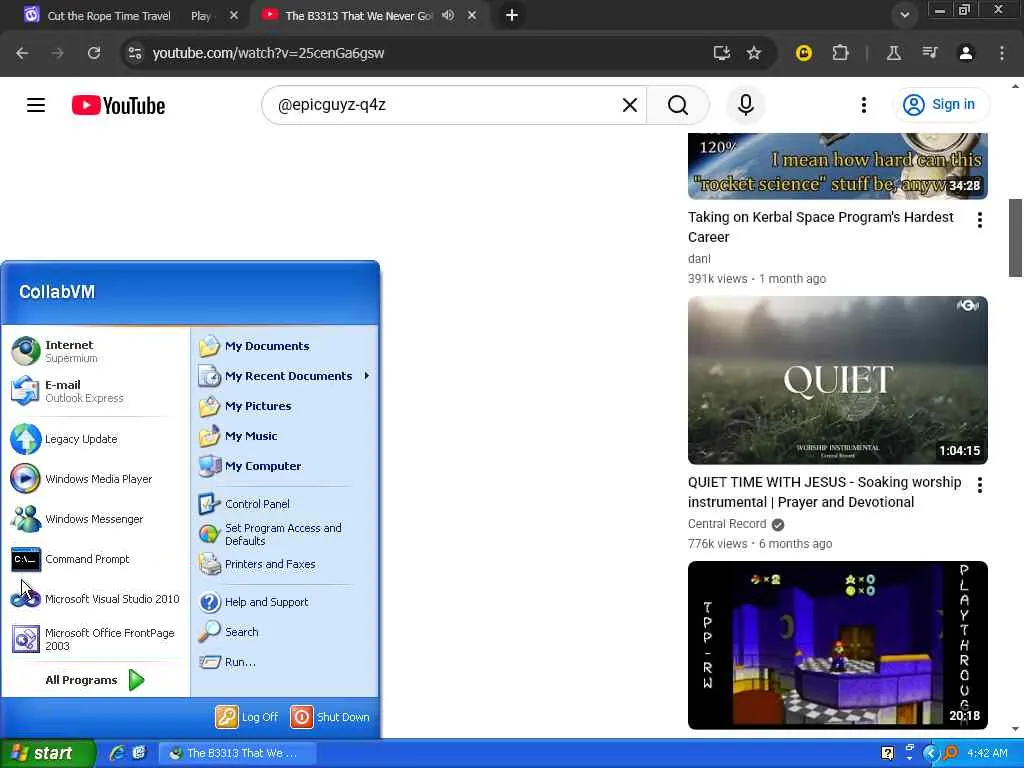Image resolution: width=1024 pixels, height=768 pixels.
Task: Open Central Record channel
Action: coord(727,524)
